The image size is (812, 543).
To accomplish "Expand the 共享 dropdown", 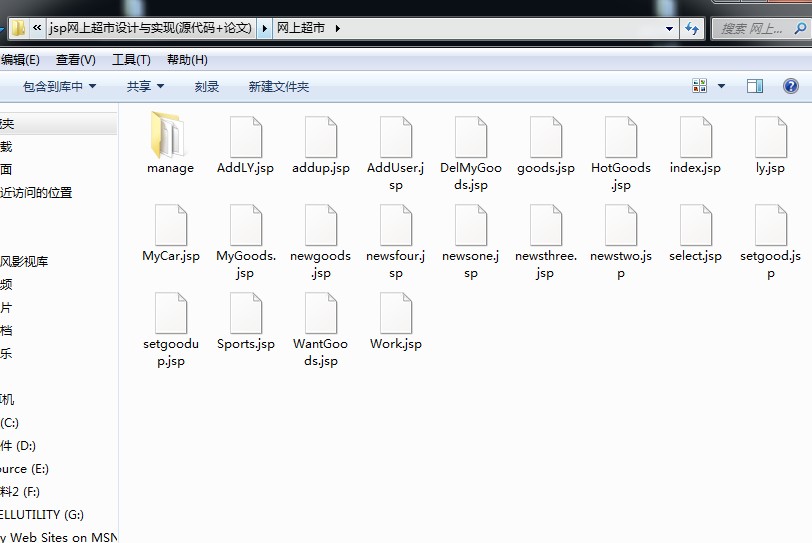I will tap(161, 86).
